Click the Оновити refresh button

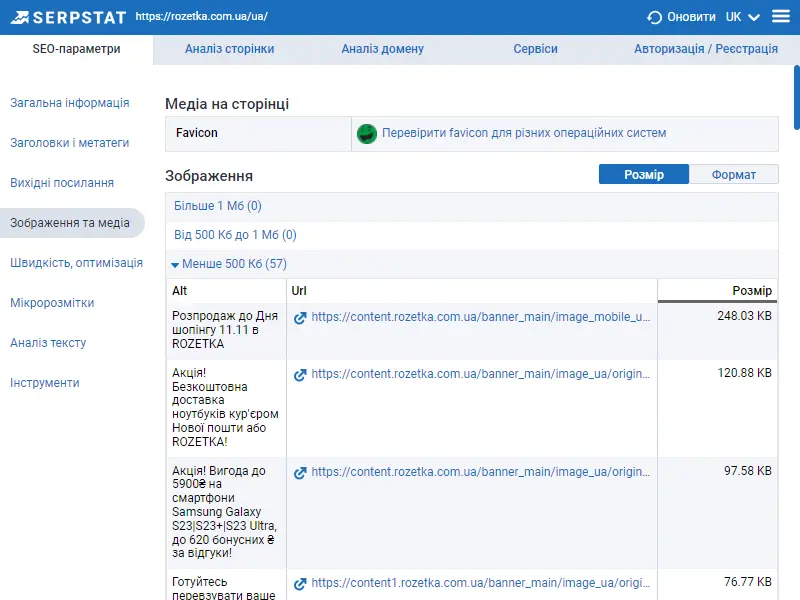(681, 17)
